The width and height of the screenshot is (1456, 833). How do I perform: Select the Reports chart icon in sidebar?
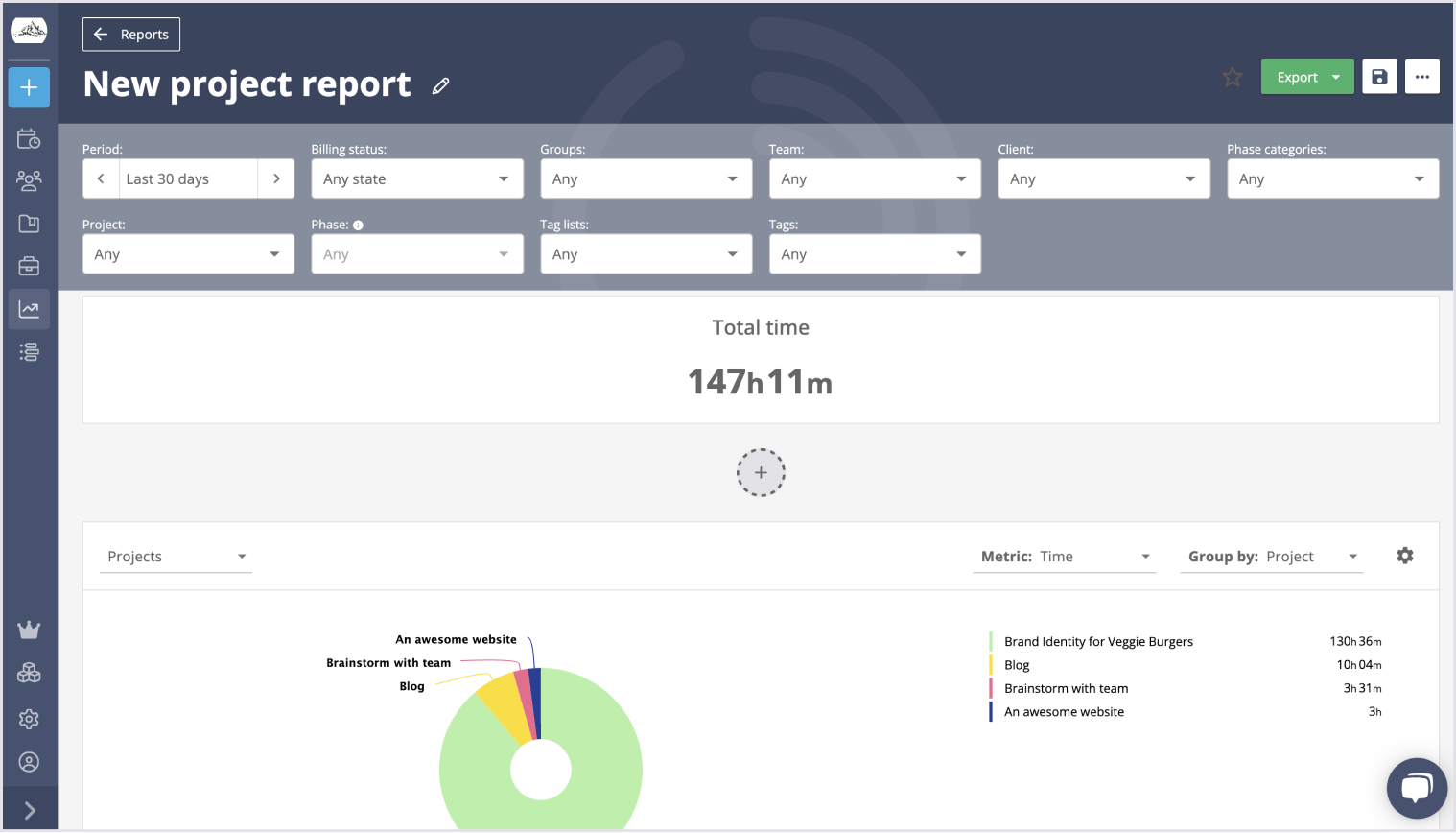click(29, 308)
